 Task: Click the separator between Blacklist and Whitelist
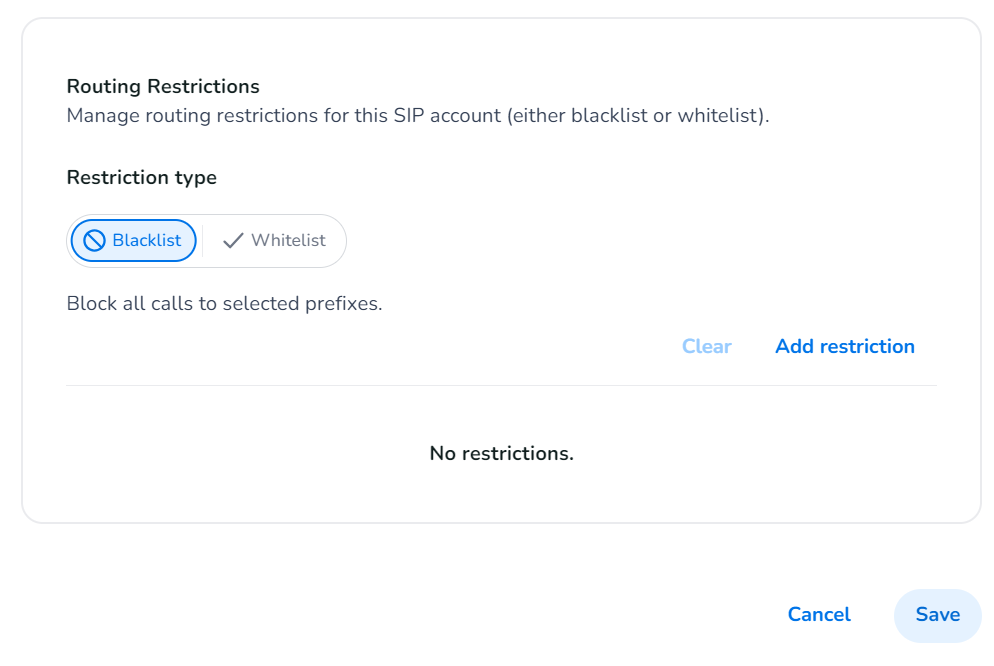pyautogui.click(x=203, y=240)
